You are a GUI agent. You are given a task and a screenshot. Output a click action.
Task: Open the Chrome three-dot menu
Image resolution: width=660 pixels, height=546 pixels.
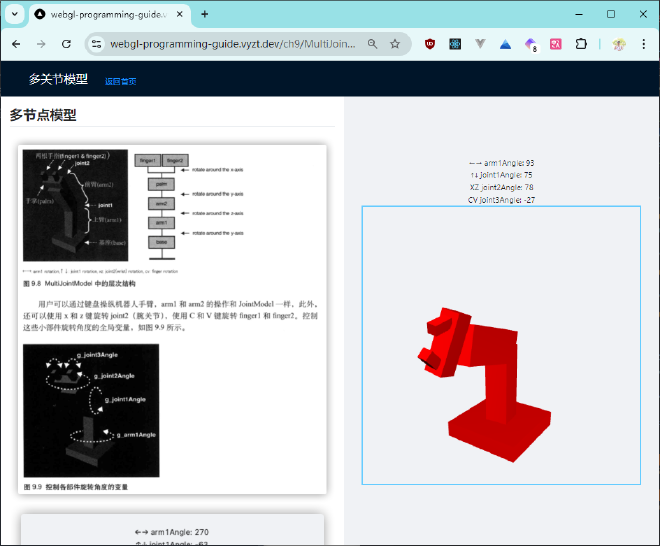coord(644,44)
